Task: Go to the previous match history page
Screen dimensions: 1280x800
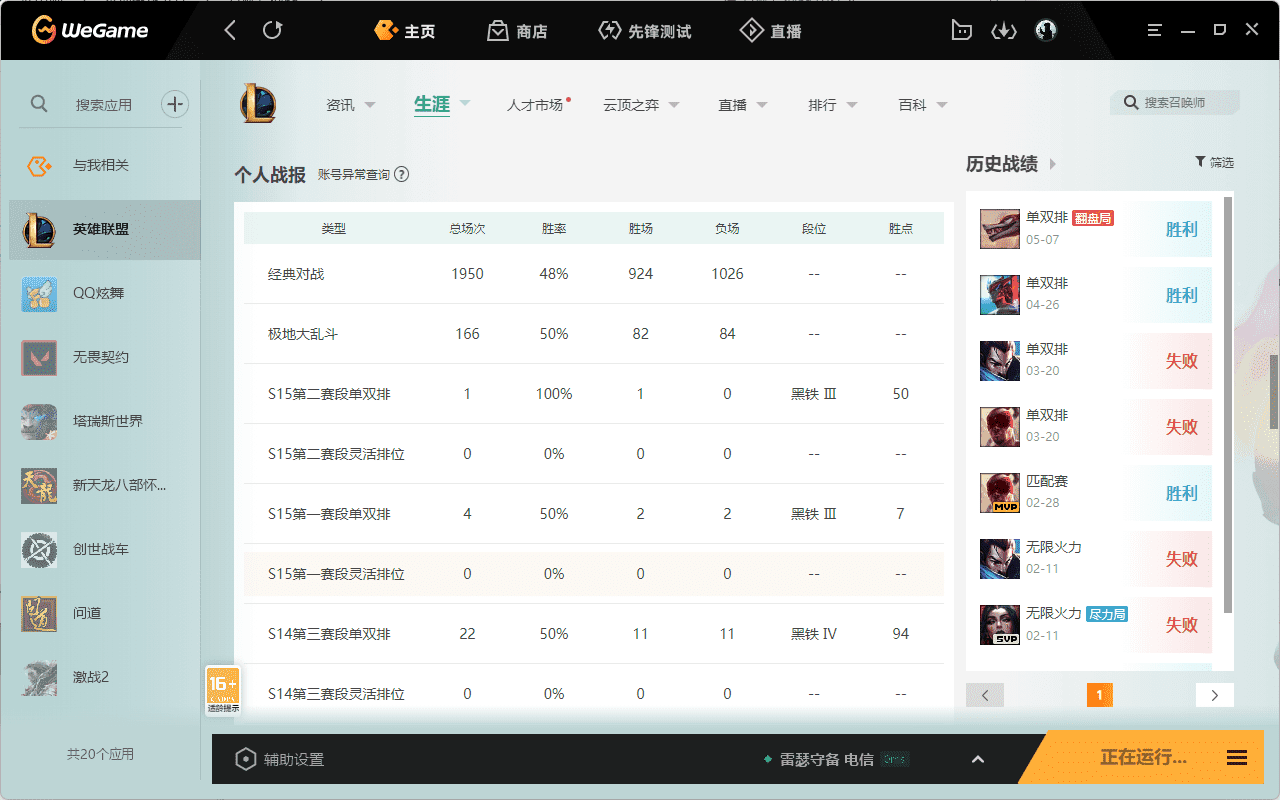Action: (x=985, y=695)
